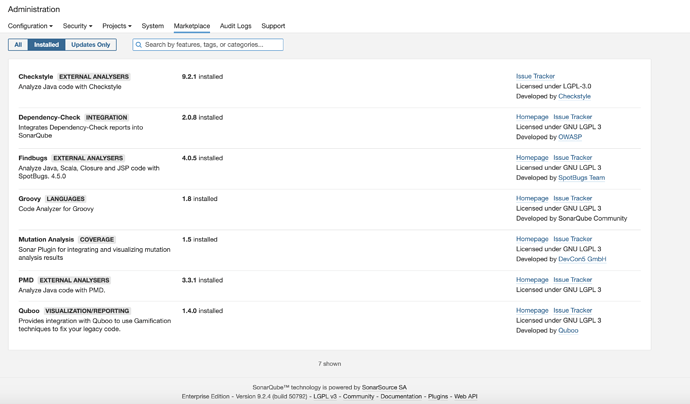
Task: Open the LGPL v3 footer link
Action: click(325, 397)
